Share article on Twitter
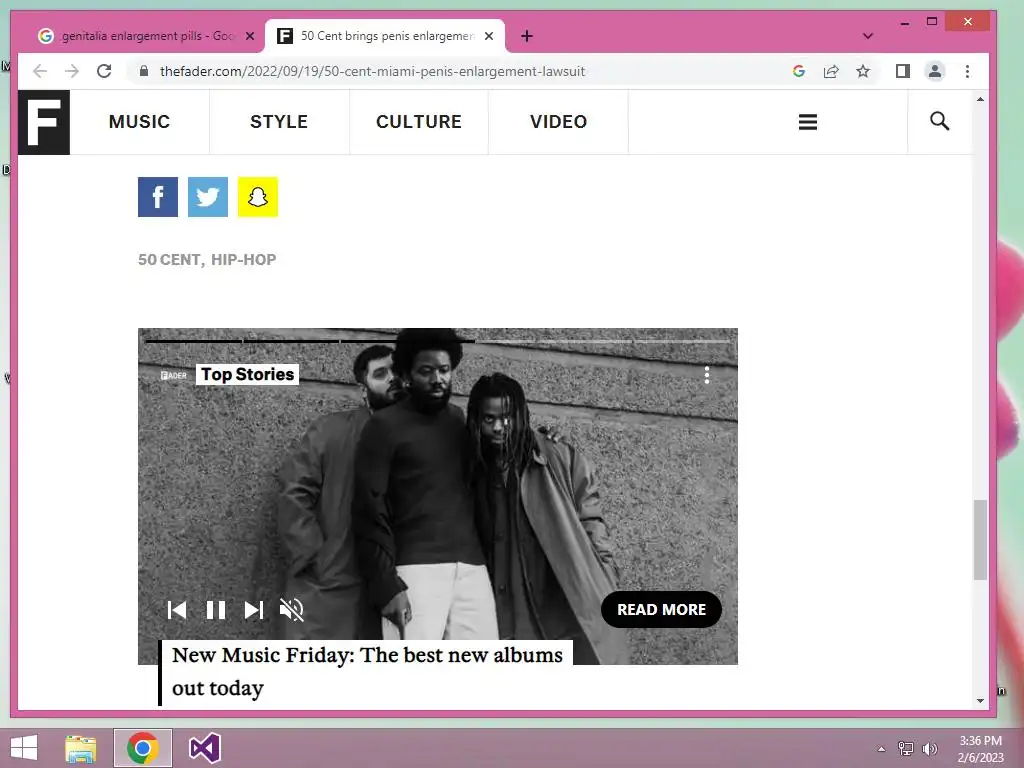The width and height of the screenshot is (1024, 768). (208, 197)
